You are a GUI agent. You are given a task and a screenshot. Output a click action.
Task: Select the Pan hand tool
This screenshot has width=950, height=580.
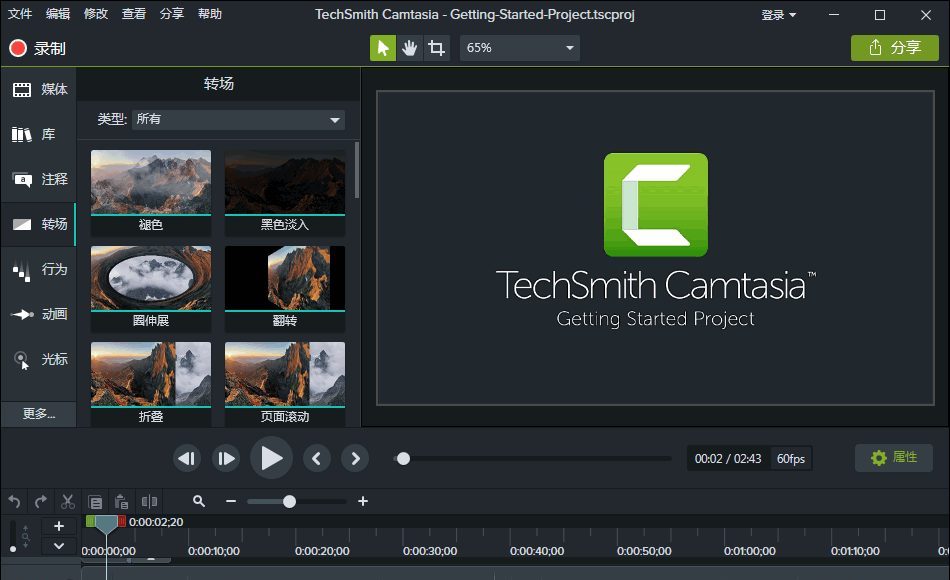(x=410, y=48)
